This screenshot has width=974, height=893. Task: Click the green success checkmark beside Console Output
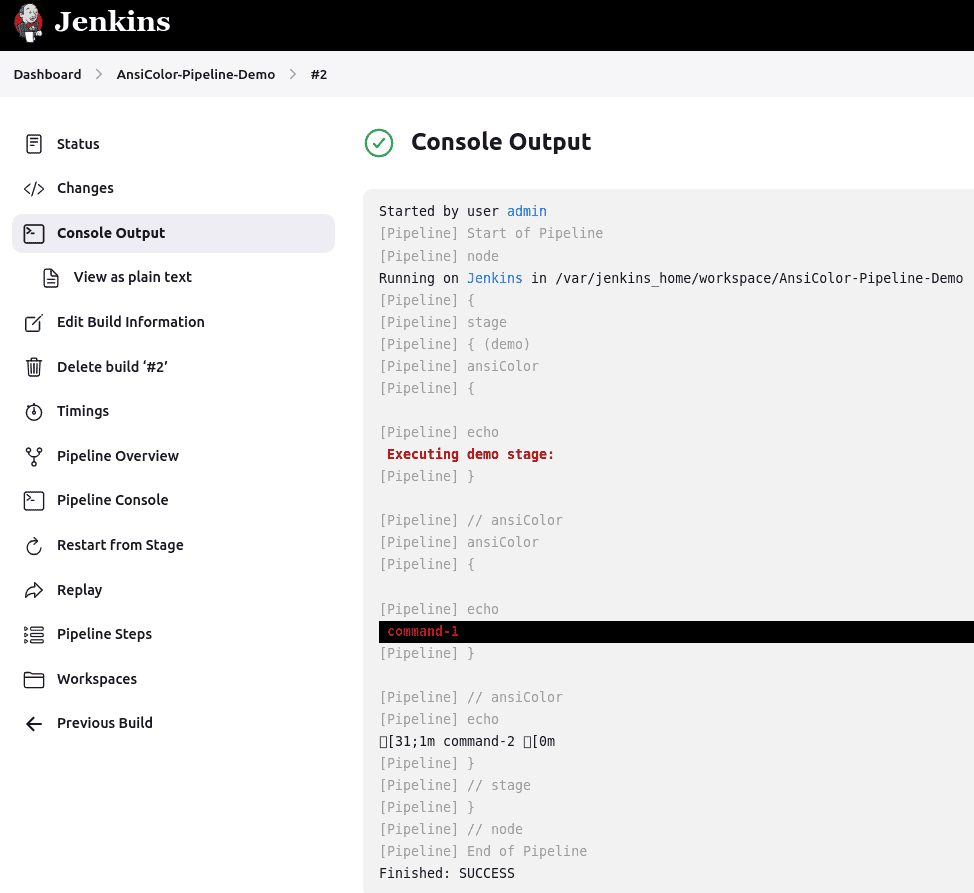coord(379,143)
